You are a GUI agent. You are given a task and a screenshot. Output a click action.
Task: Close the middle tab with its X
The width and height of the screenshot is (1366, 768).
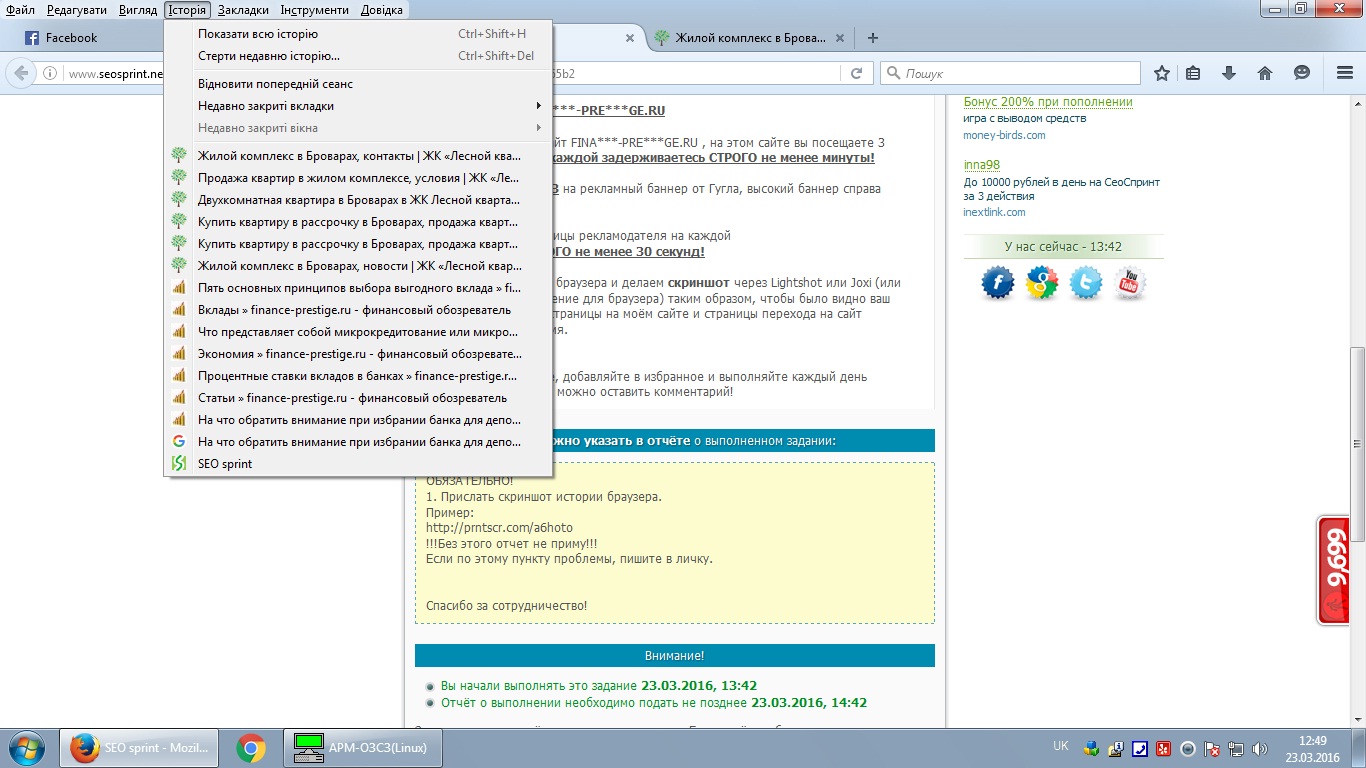(629, 38)
